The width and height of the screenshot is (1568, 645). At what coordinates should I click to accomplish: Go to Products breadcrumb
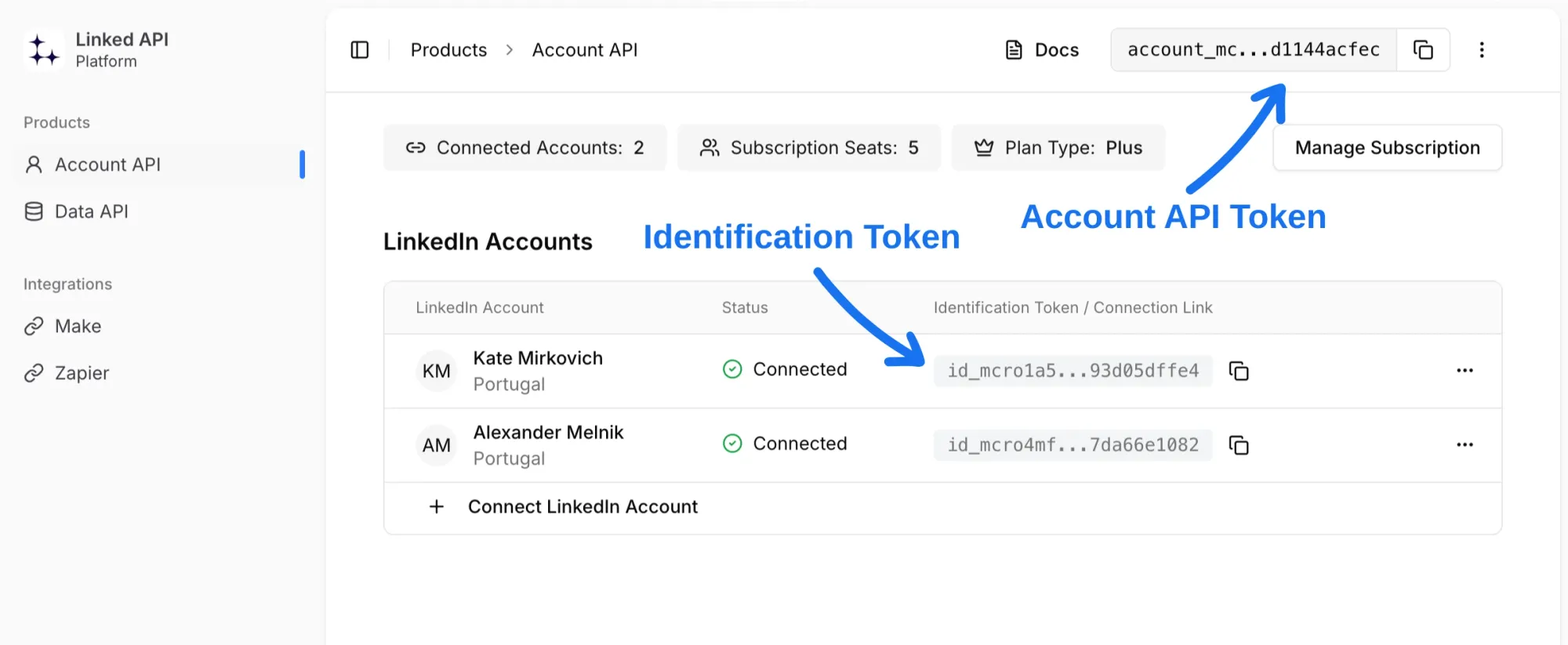click(448, 50)
